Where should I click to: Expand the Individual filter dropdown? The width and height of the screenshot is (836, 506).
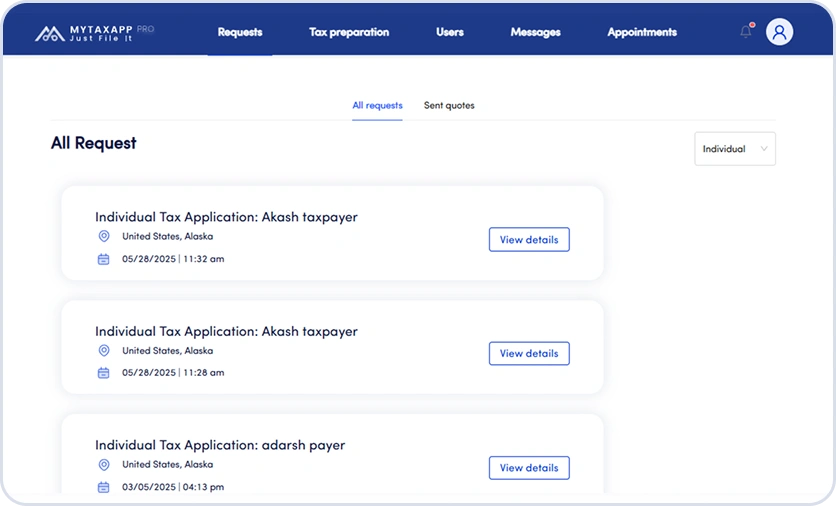[735, 149]
